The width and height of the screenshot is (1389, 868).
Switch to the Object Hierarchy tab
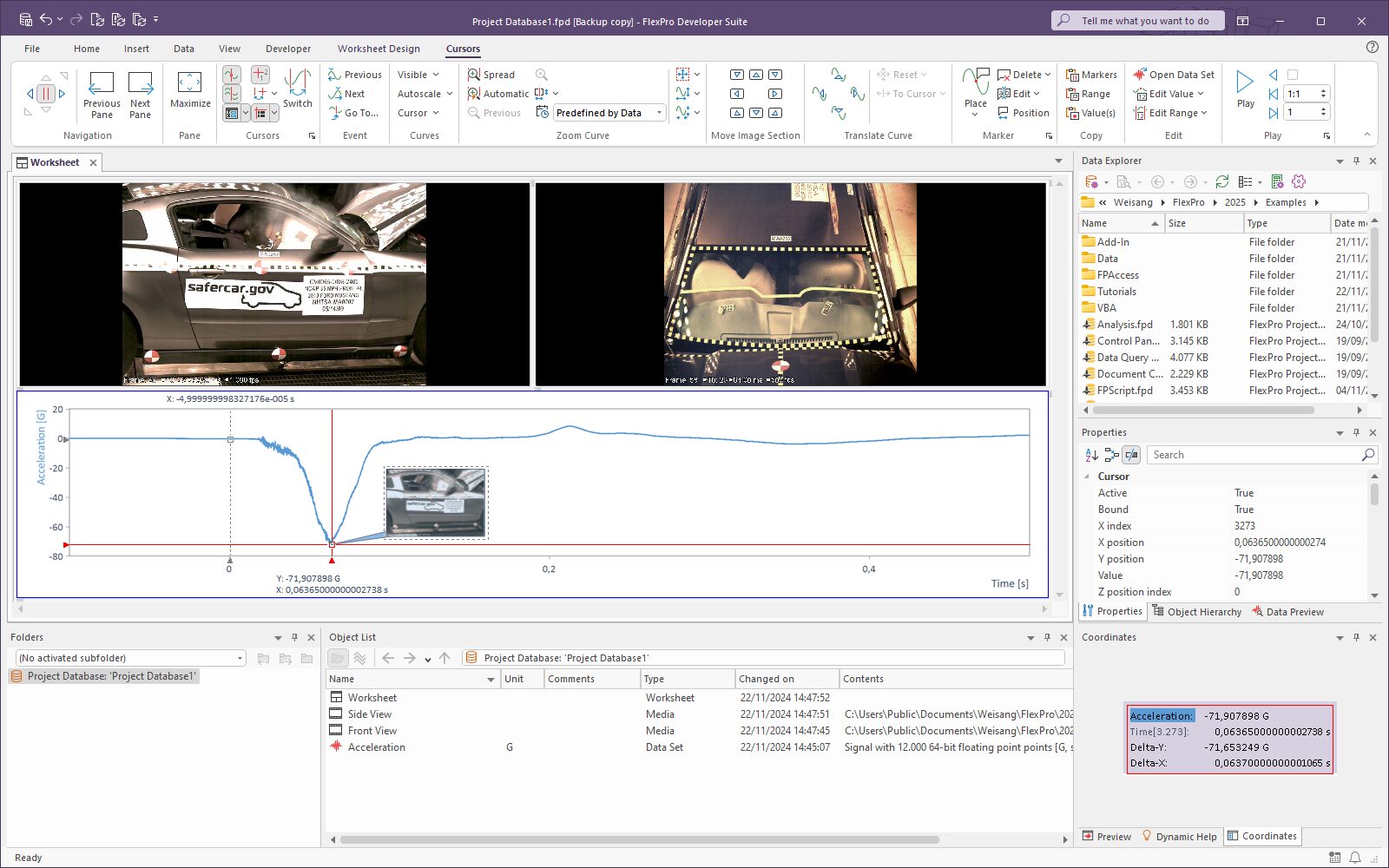pyautogui.click(x=1197, y=612)
